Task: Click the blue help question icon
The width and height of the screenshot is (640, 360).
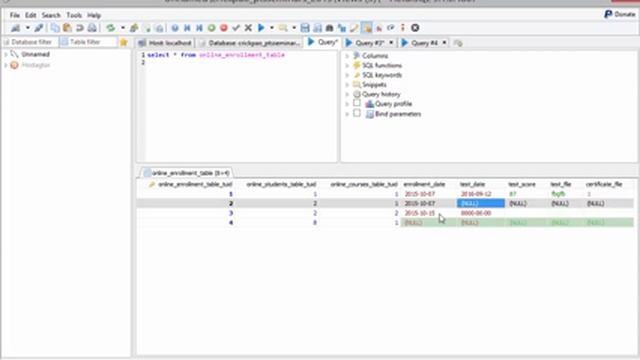Action: 175,28
